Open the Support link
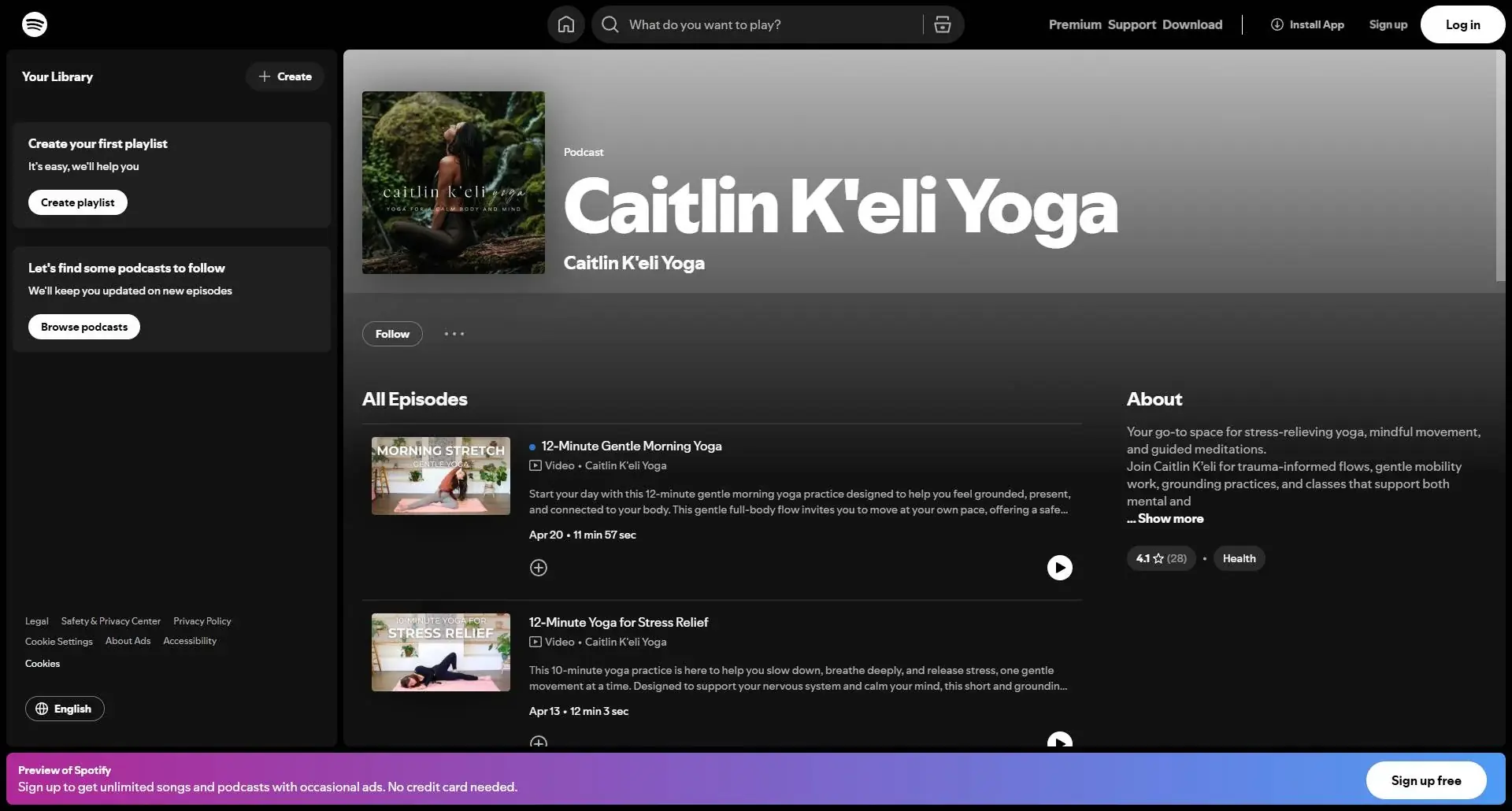 pyautogui.click(x=1132, y=24)
